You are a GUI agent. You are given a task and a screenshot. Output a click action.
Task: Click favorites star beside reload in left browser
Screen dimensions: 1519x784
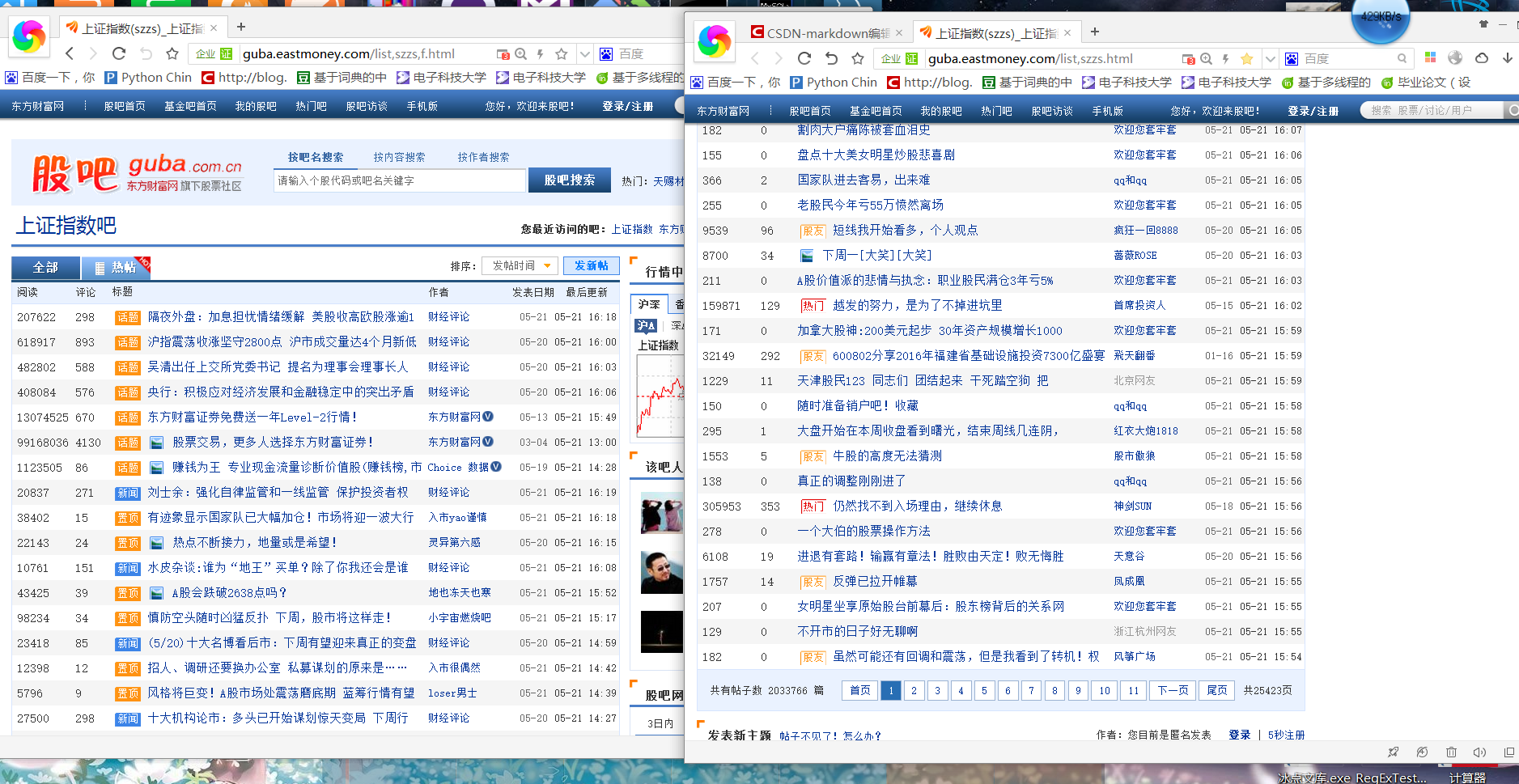(x=172, y=53)
